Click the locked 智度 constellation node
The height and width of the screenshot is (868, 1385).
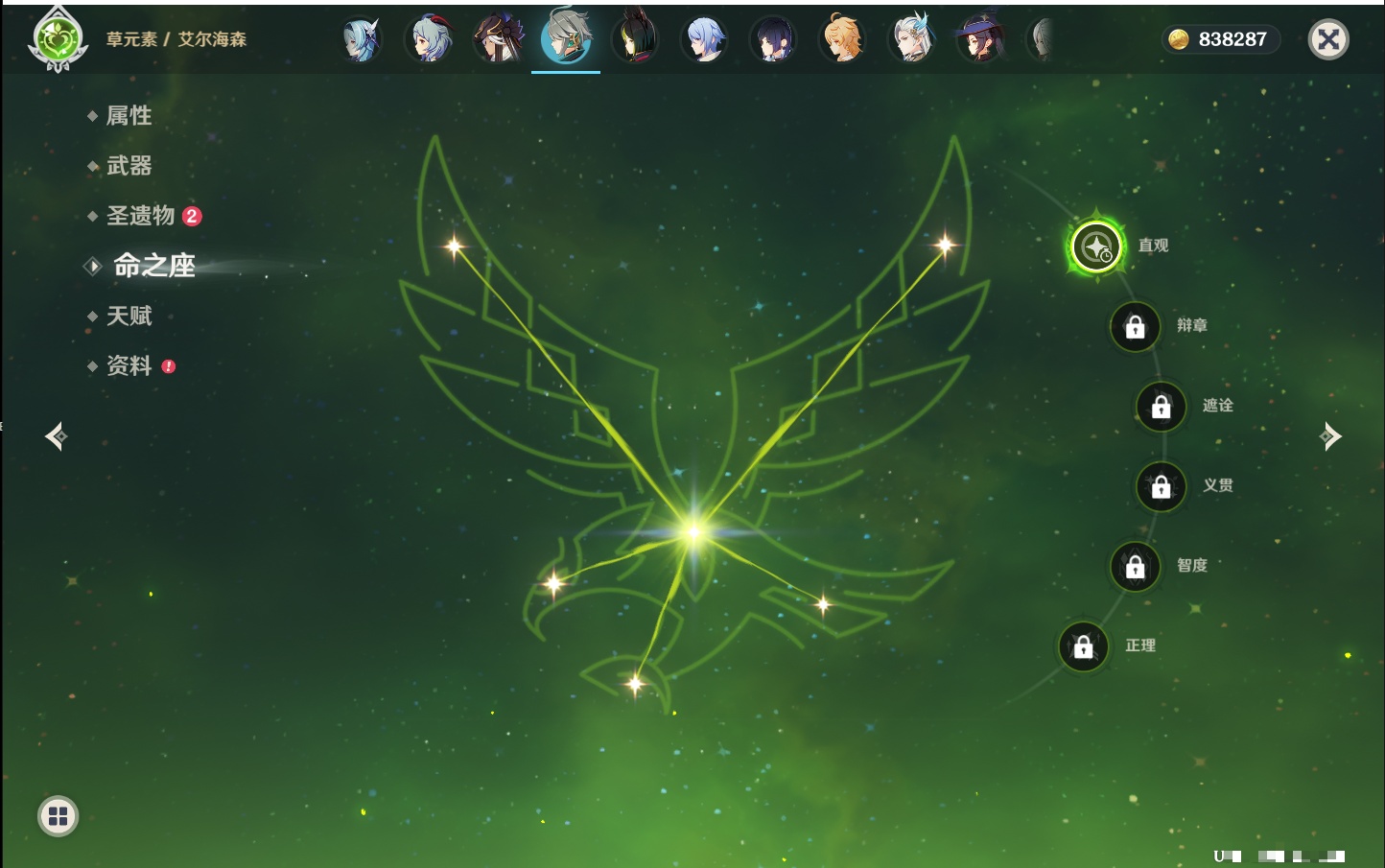pos(1135,567)
